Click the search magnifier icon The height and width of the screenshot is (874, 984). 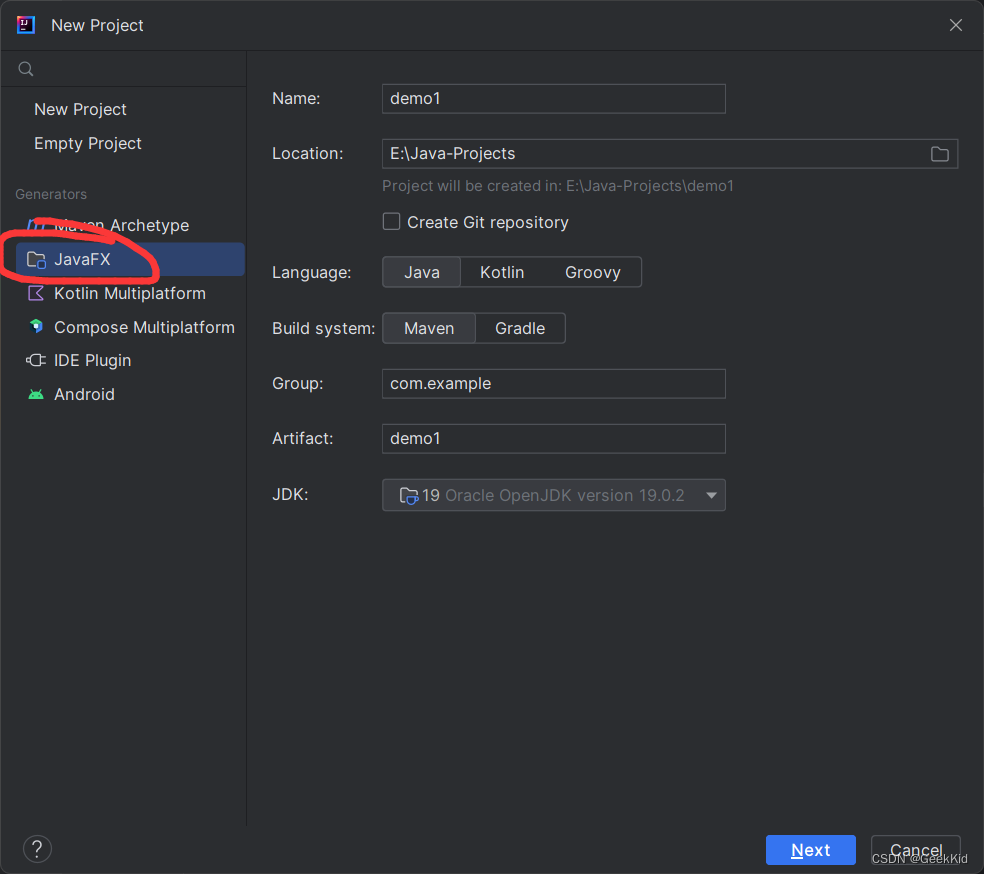point(26,69)
